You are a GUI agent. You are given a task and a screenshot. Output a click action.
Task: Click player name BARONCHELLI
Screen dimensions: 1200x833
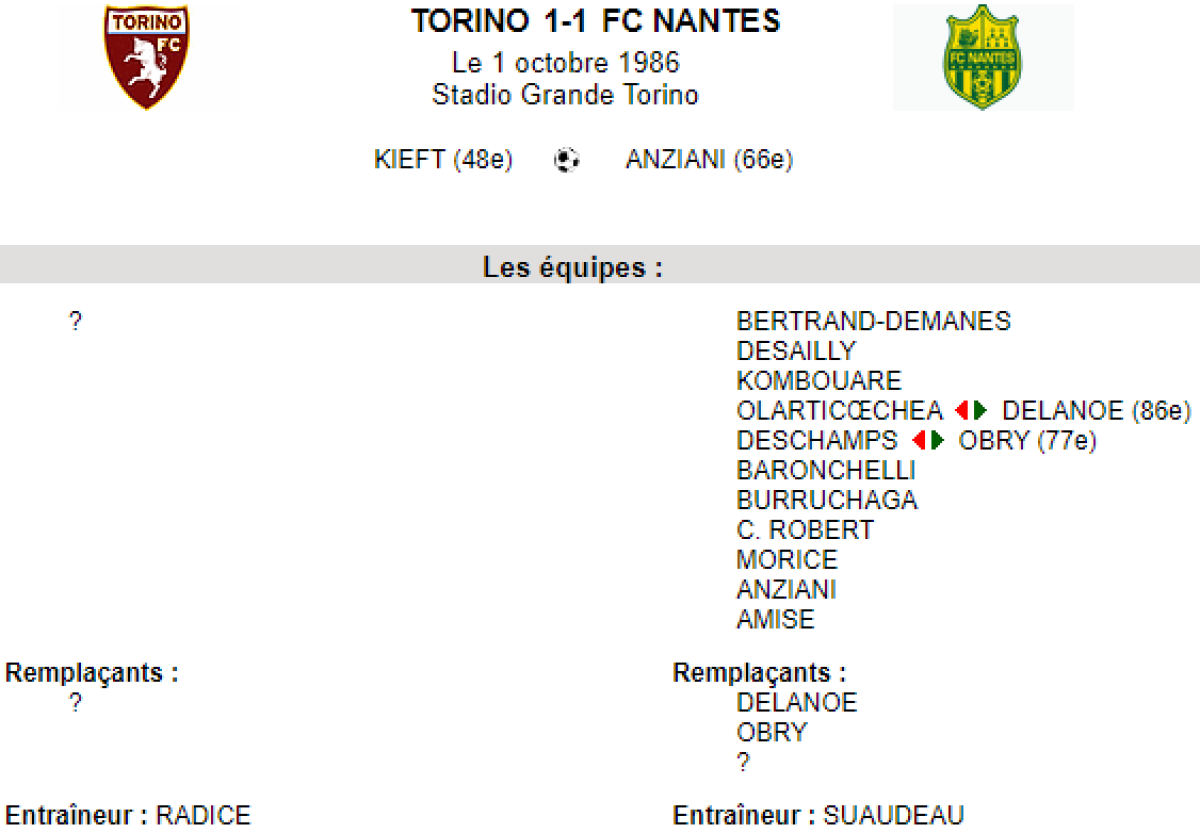(826, 470)
